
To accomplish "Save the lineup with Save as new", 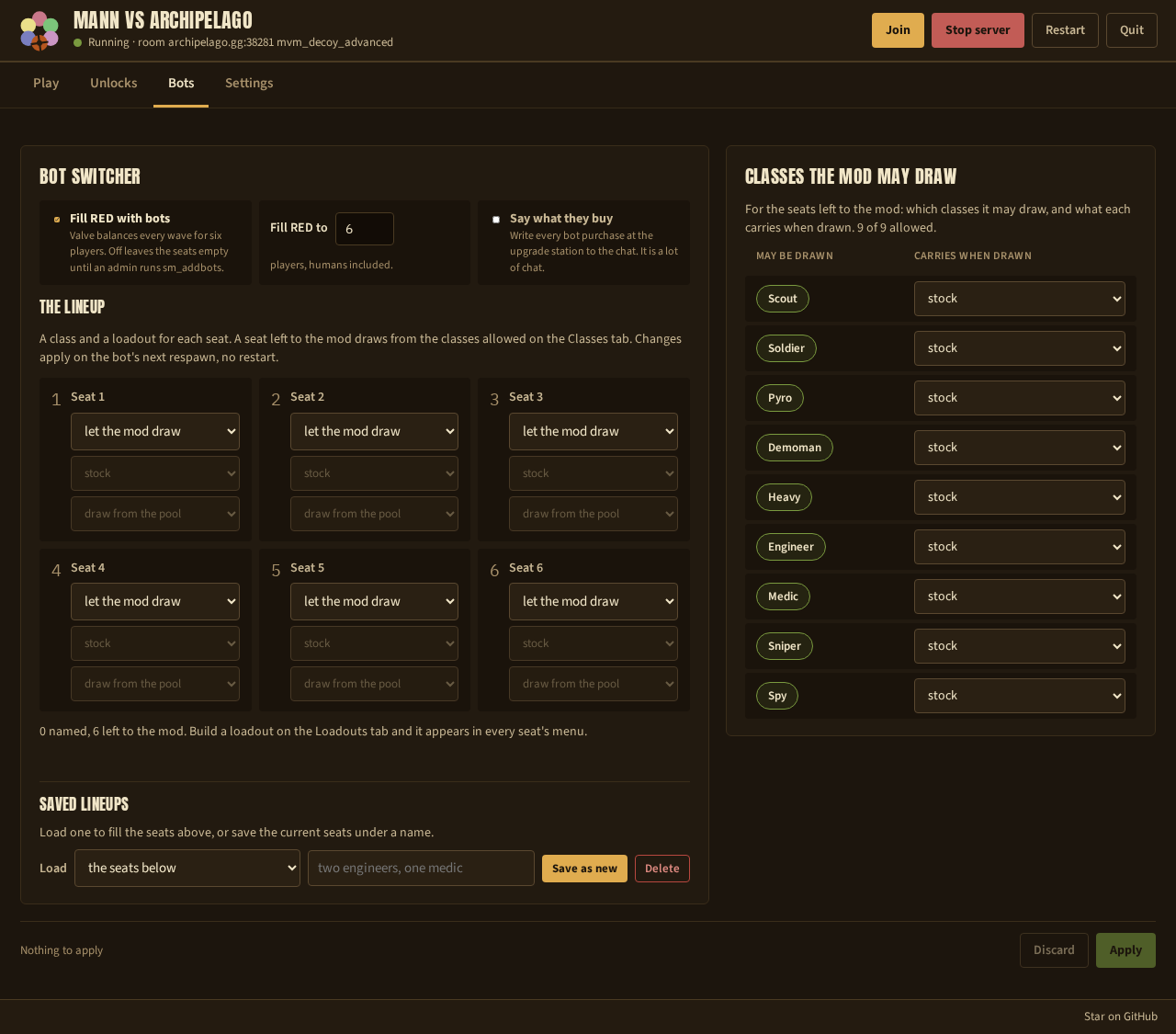I will (x=584, y=869).
